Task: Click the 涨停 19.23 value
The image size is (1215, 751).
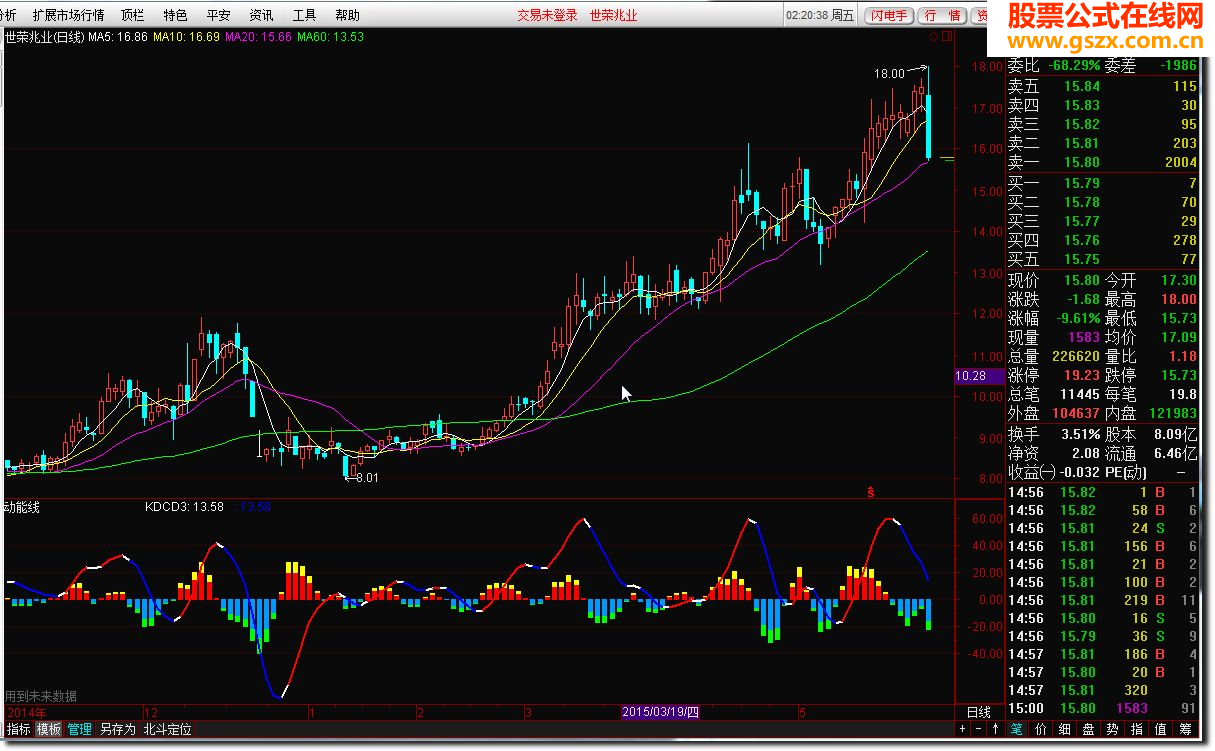Action: pyautogui.click(x=1081, y=375)
